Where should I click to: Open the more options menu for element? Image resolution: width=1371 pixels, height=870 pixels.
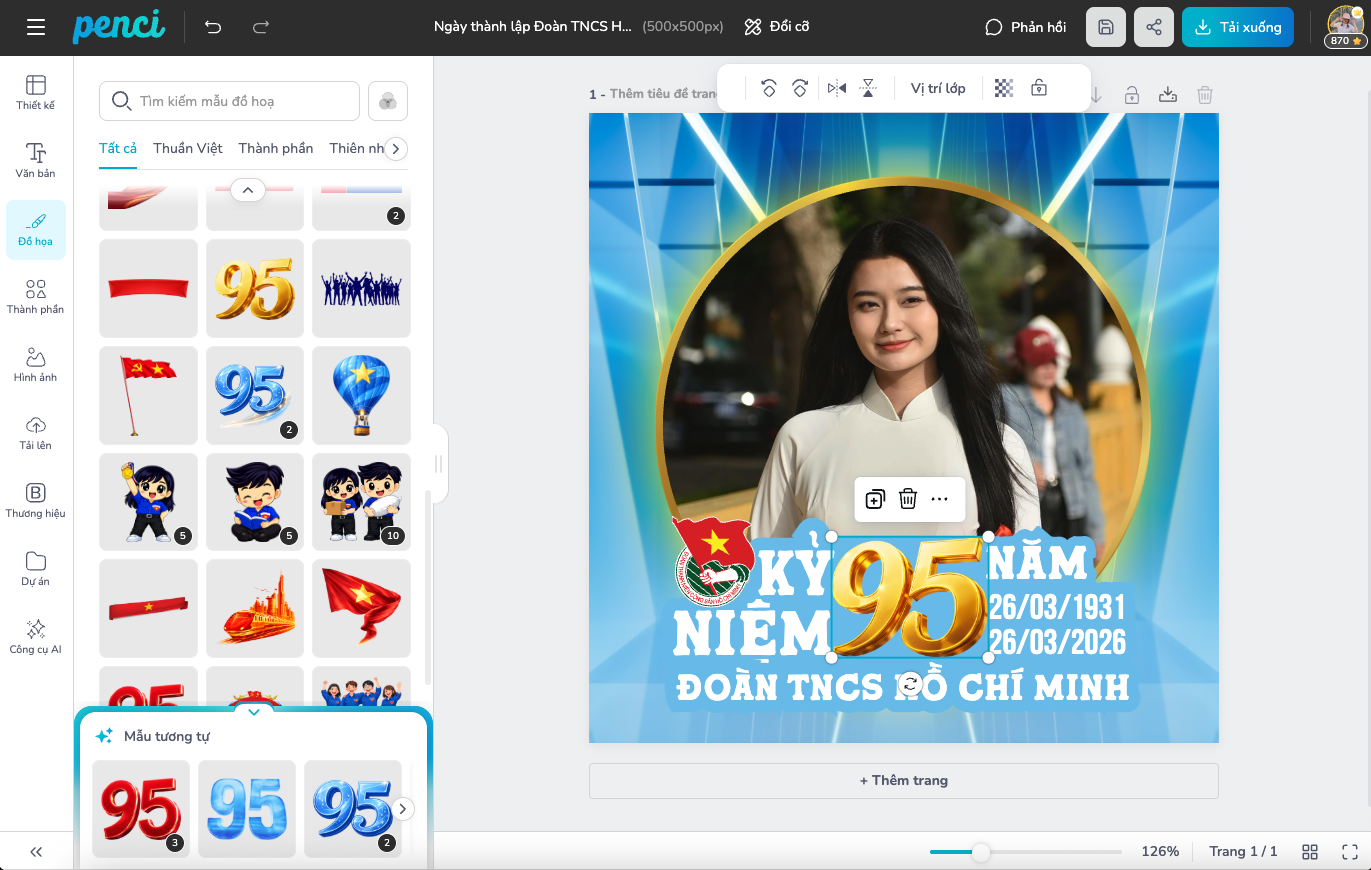(939, 499)
